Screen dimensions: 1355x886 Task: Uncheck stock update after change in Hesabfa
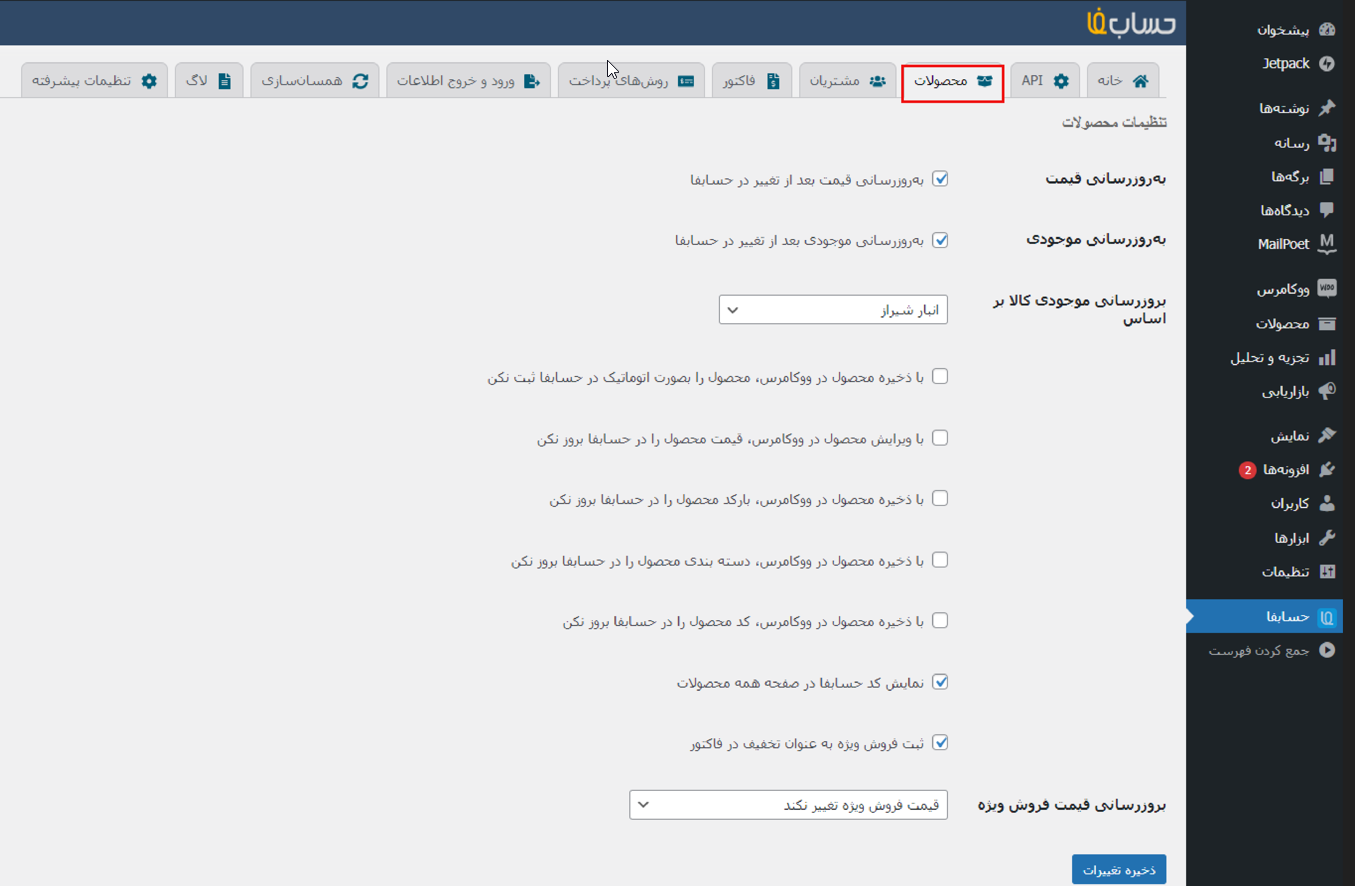click(x=940, y=240)
